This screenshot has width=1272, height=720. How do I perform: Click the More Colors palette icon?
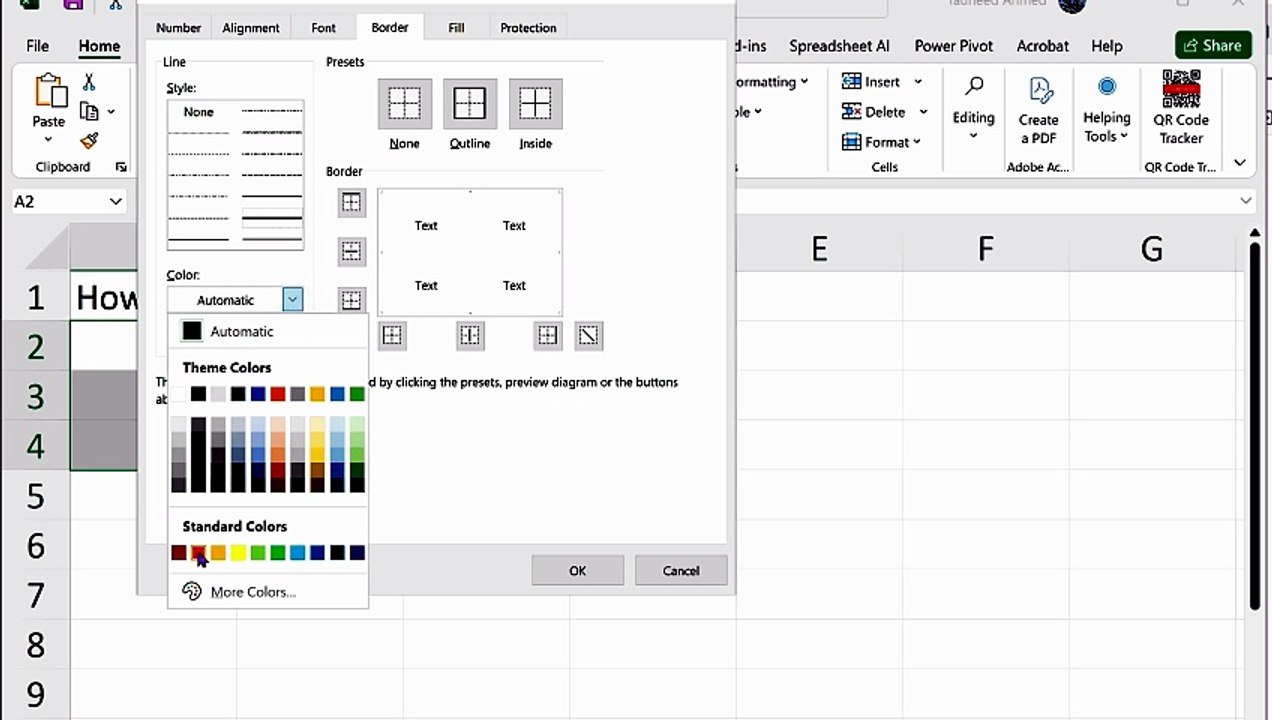point(192,592)
